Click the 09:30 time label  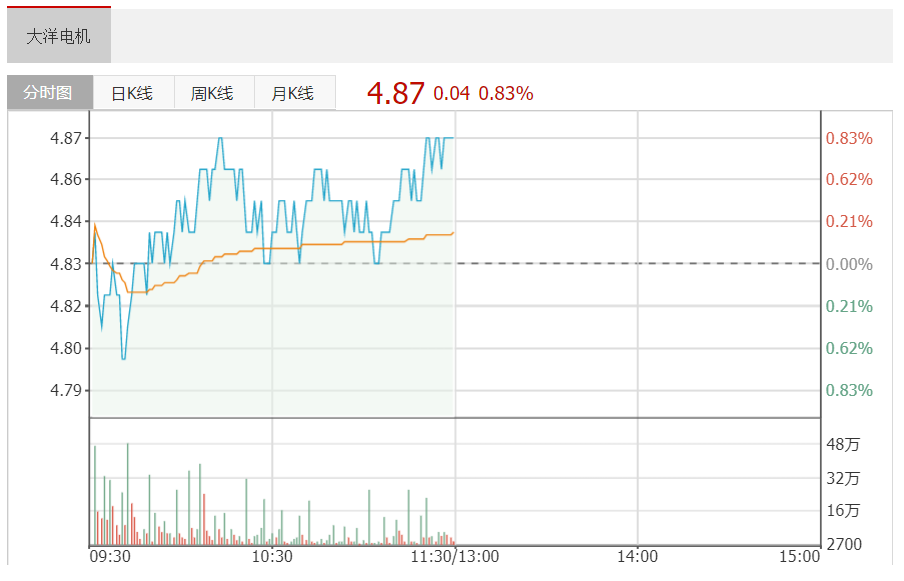pyautogui.click(x=110, y=557)
